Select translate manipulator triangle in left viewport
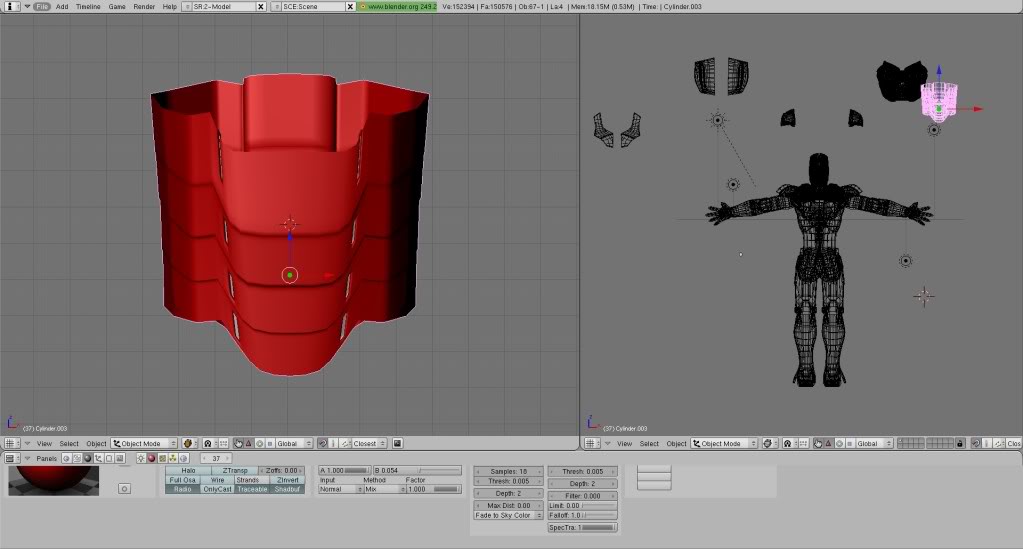1023x549 pixels. click(x=249, y=443)
